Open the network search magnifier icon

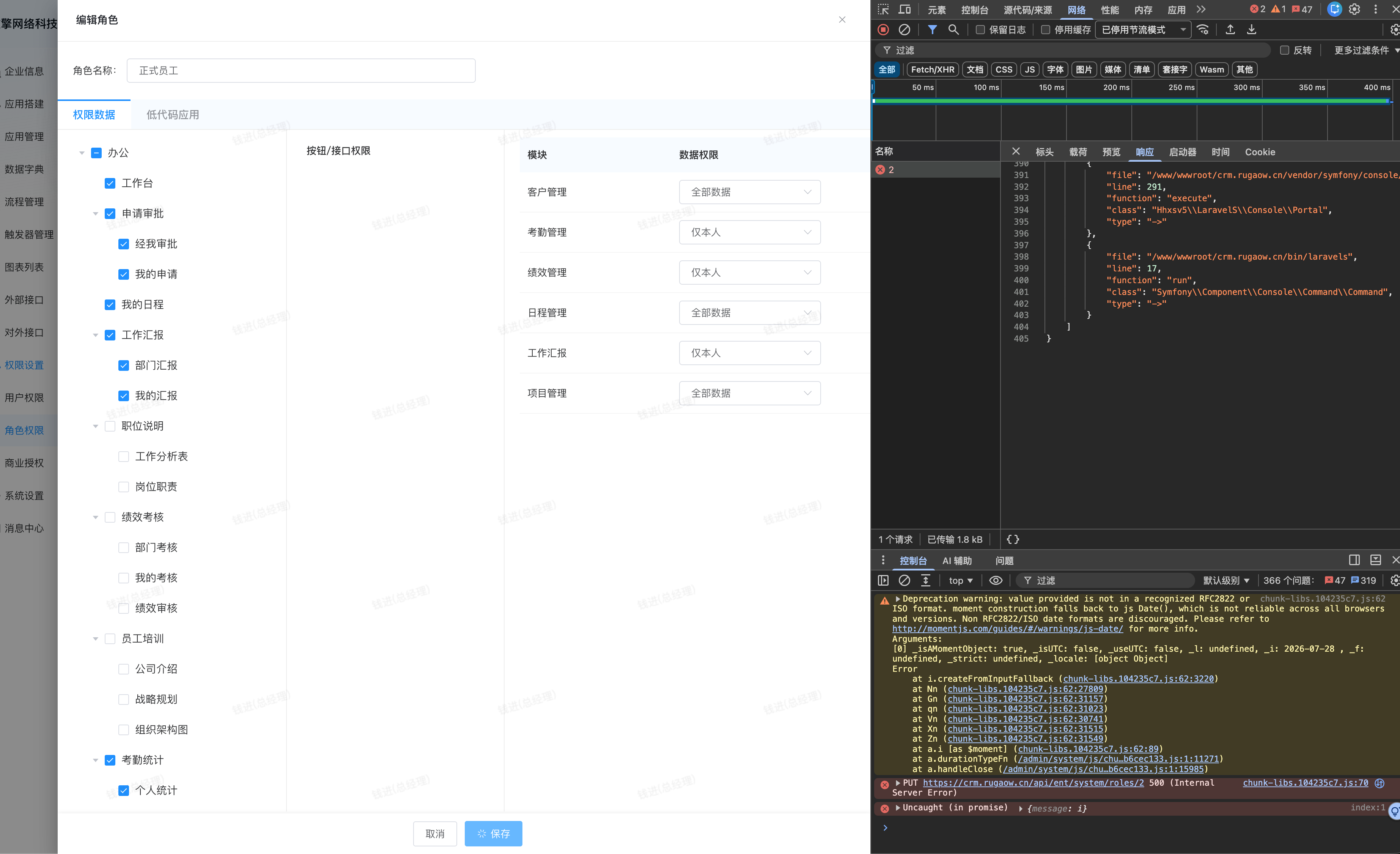click(953, 30)
